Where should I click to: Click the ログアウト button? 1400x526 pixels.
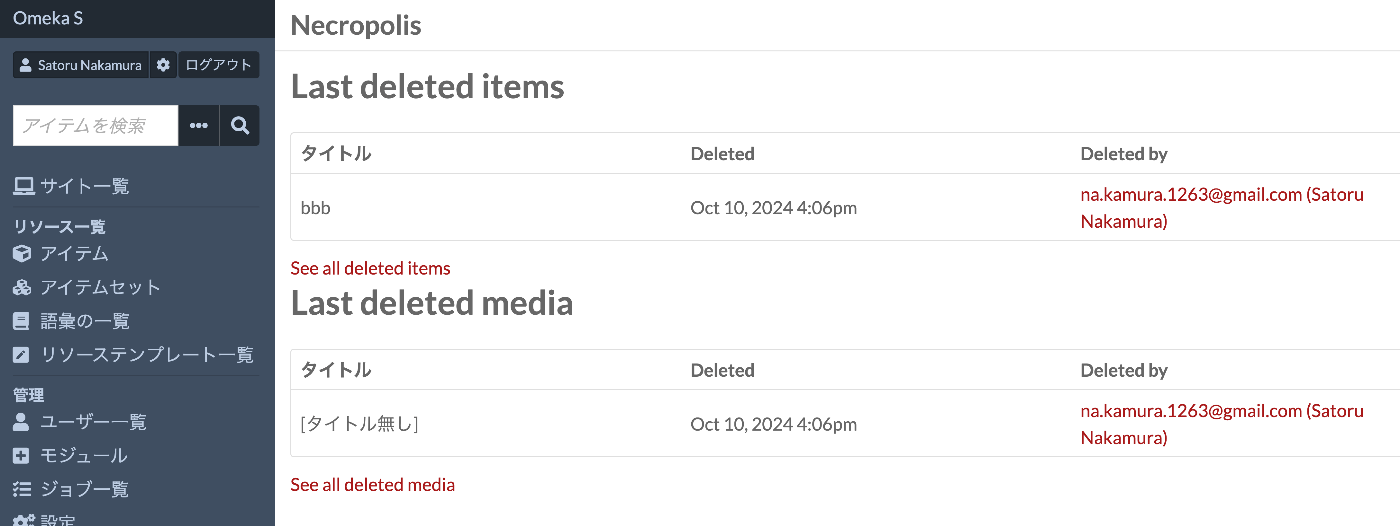click(x=219, y=65)
